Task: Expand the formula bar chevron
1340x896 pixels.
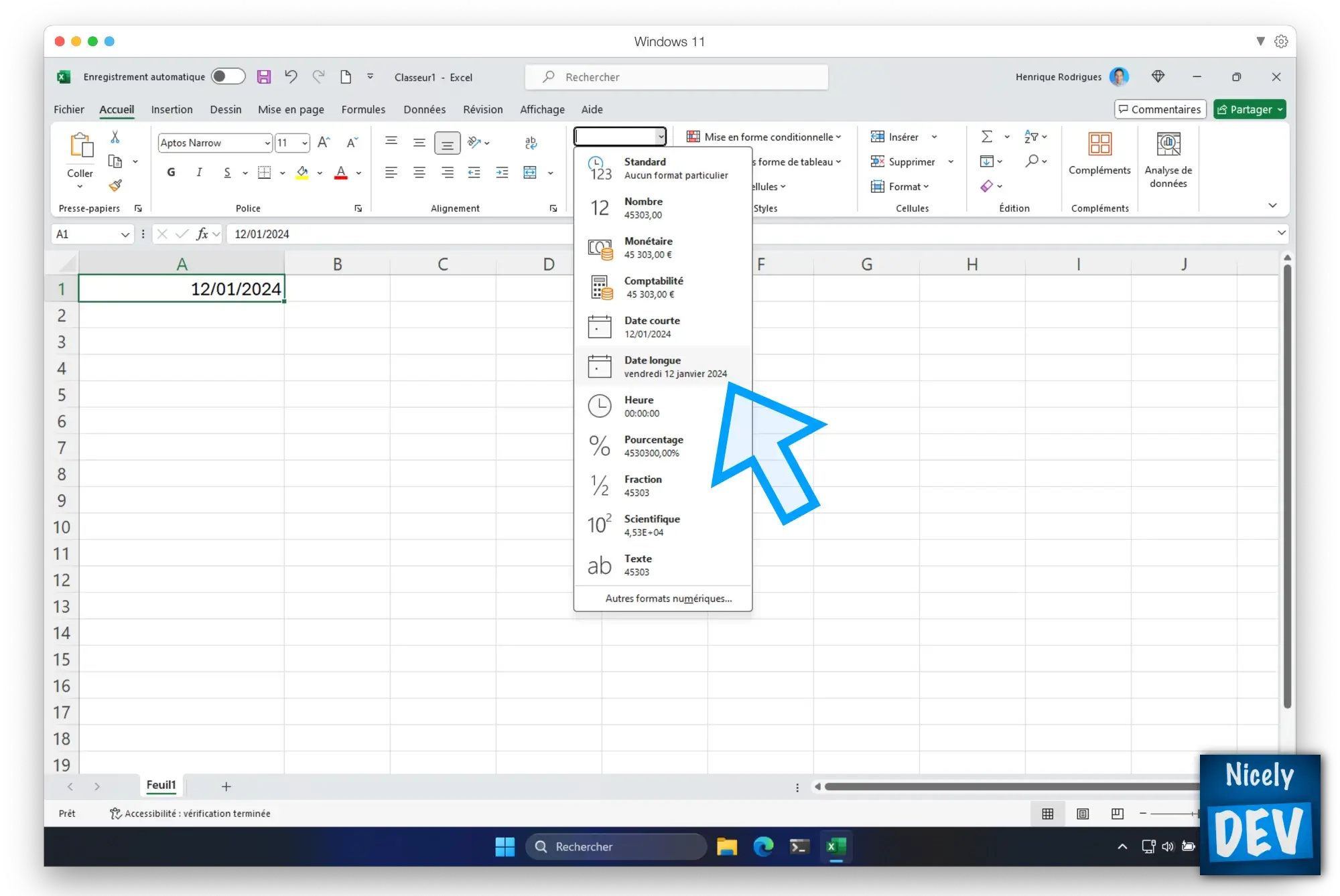Action: pyautogui.click(x=1281, y=233)
